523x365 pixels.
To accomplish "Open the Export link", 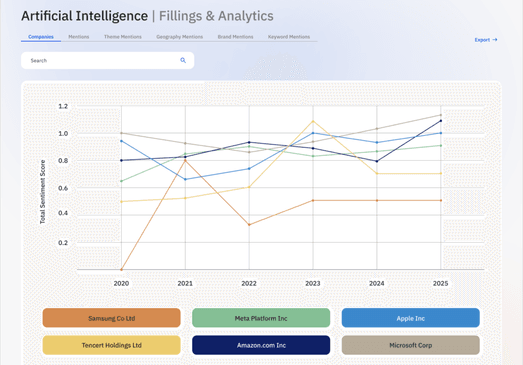I will [486, 40].
